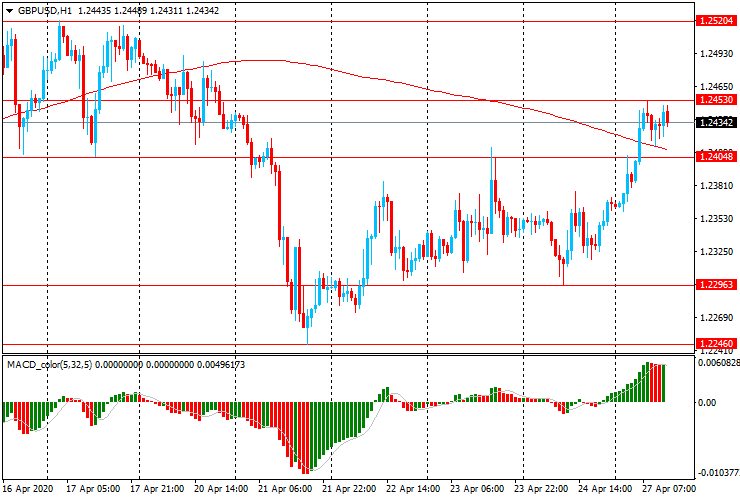Click the 0.0060828 MACD scale value

pos(718,363)
